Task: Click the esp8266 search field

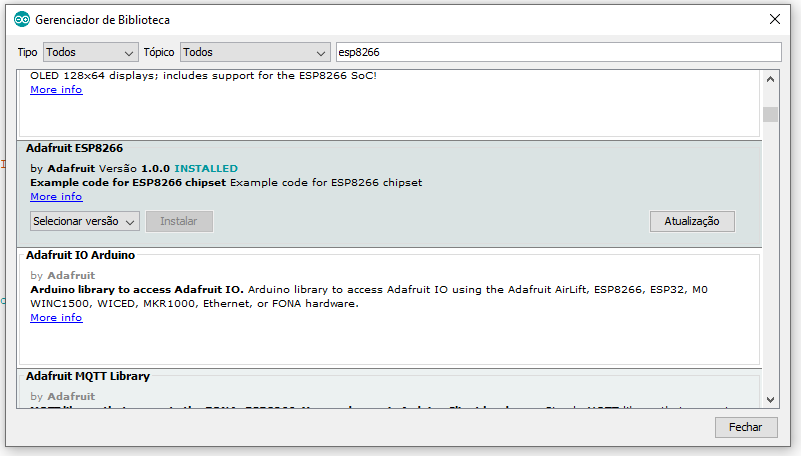Action: coord(558,52)
